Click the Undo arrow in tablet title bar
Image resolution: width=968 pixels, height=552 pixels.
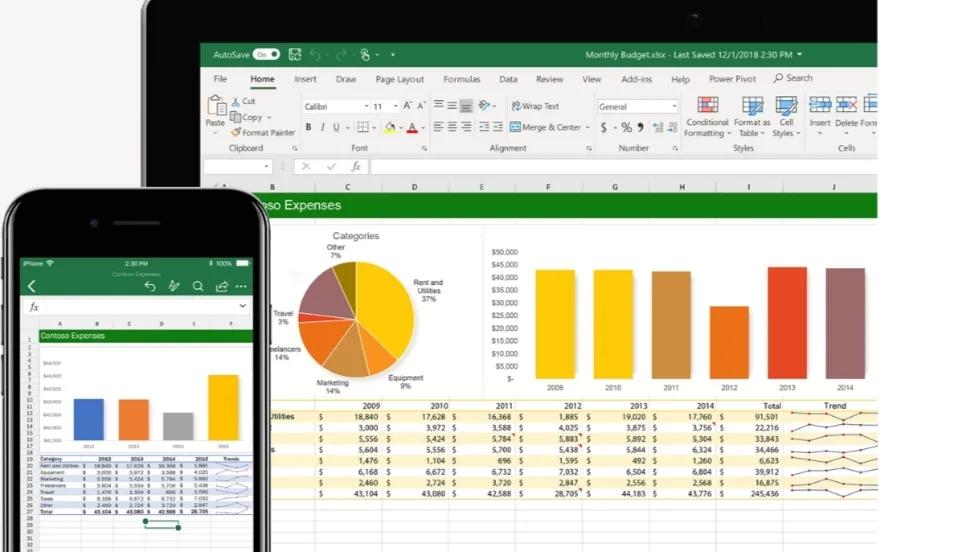click(x=315, y=55)
